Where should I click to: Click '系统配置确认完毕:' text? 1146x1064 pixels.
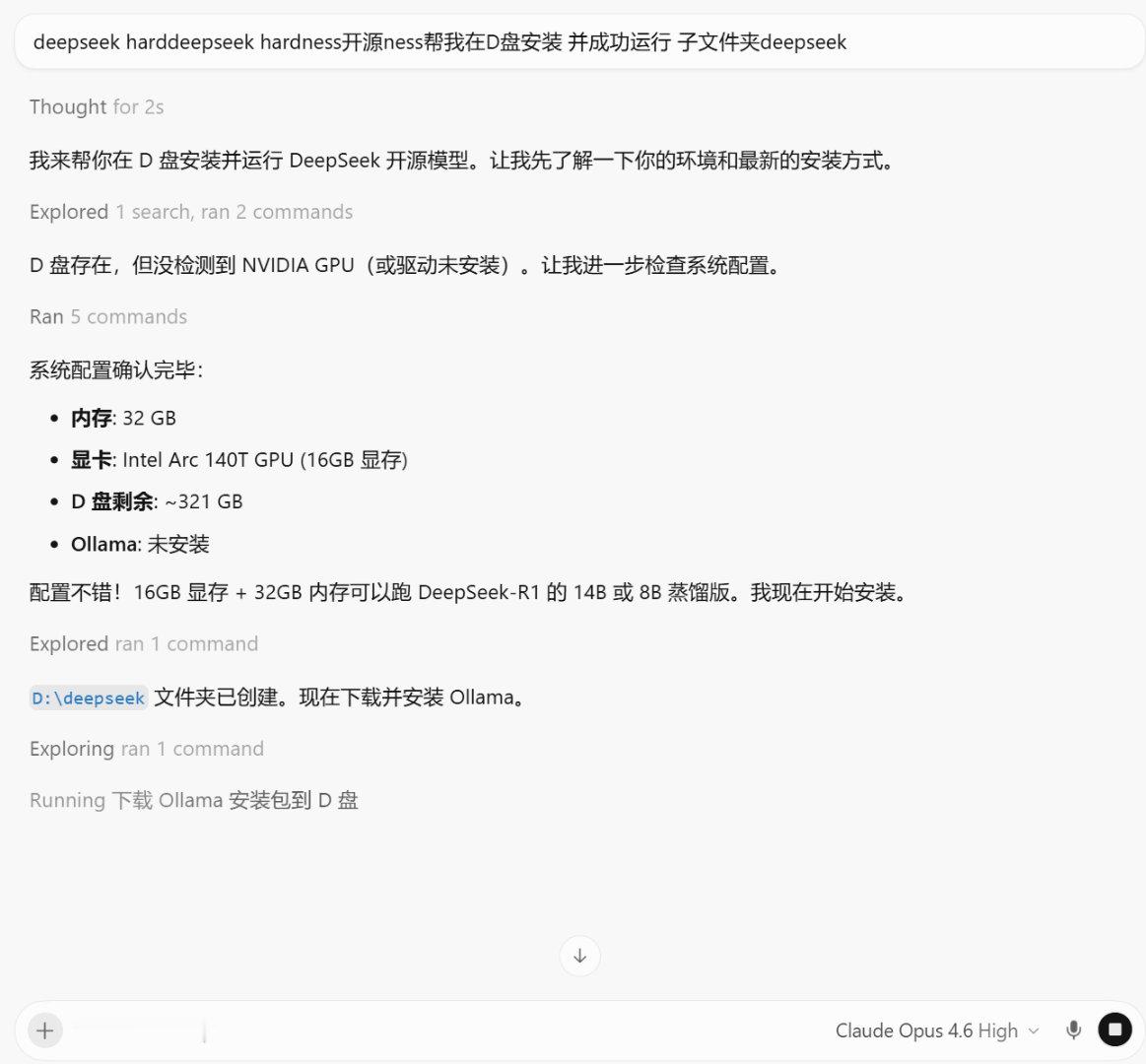click(x=115, y=369)
